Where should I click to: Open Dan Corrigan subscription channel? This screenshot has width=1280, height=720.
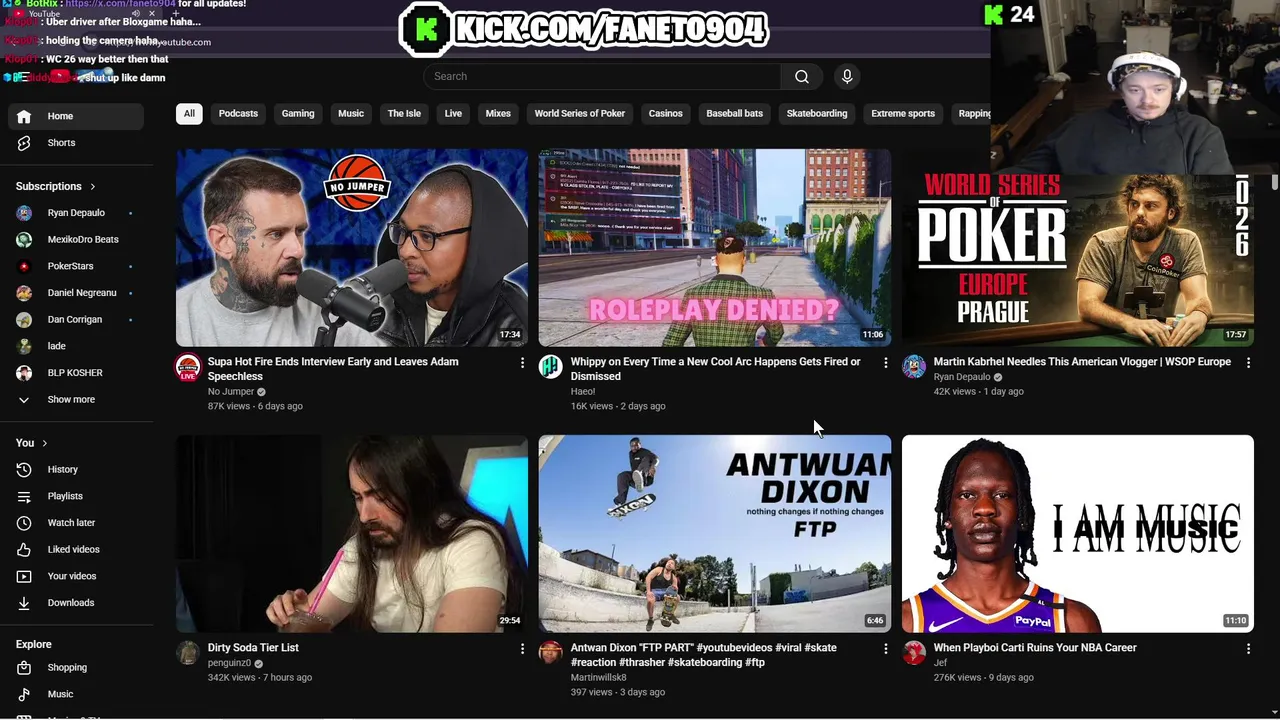pos(76,319)
